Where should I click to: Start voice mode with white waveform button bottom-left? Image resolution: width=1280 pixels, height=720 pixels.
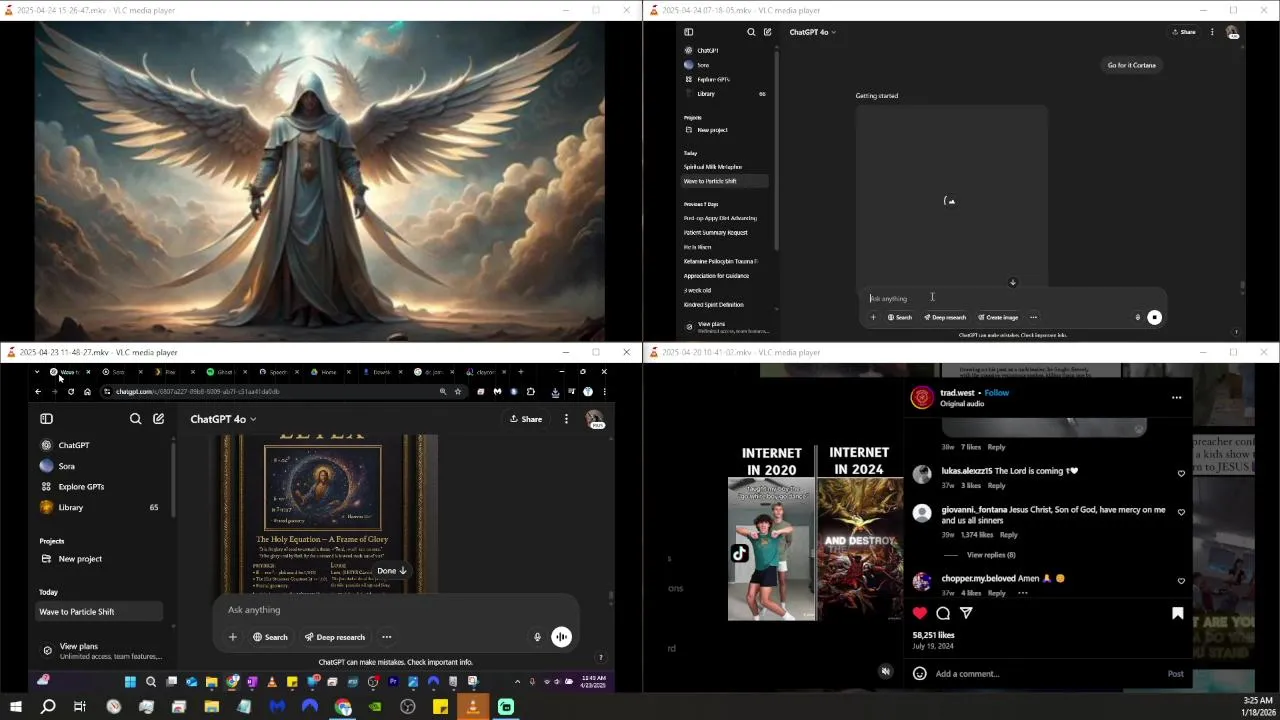pyautogui.click(x=562, y=637)
